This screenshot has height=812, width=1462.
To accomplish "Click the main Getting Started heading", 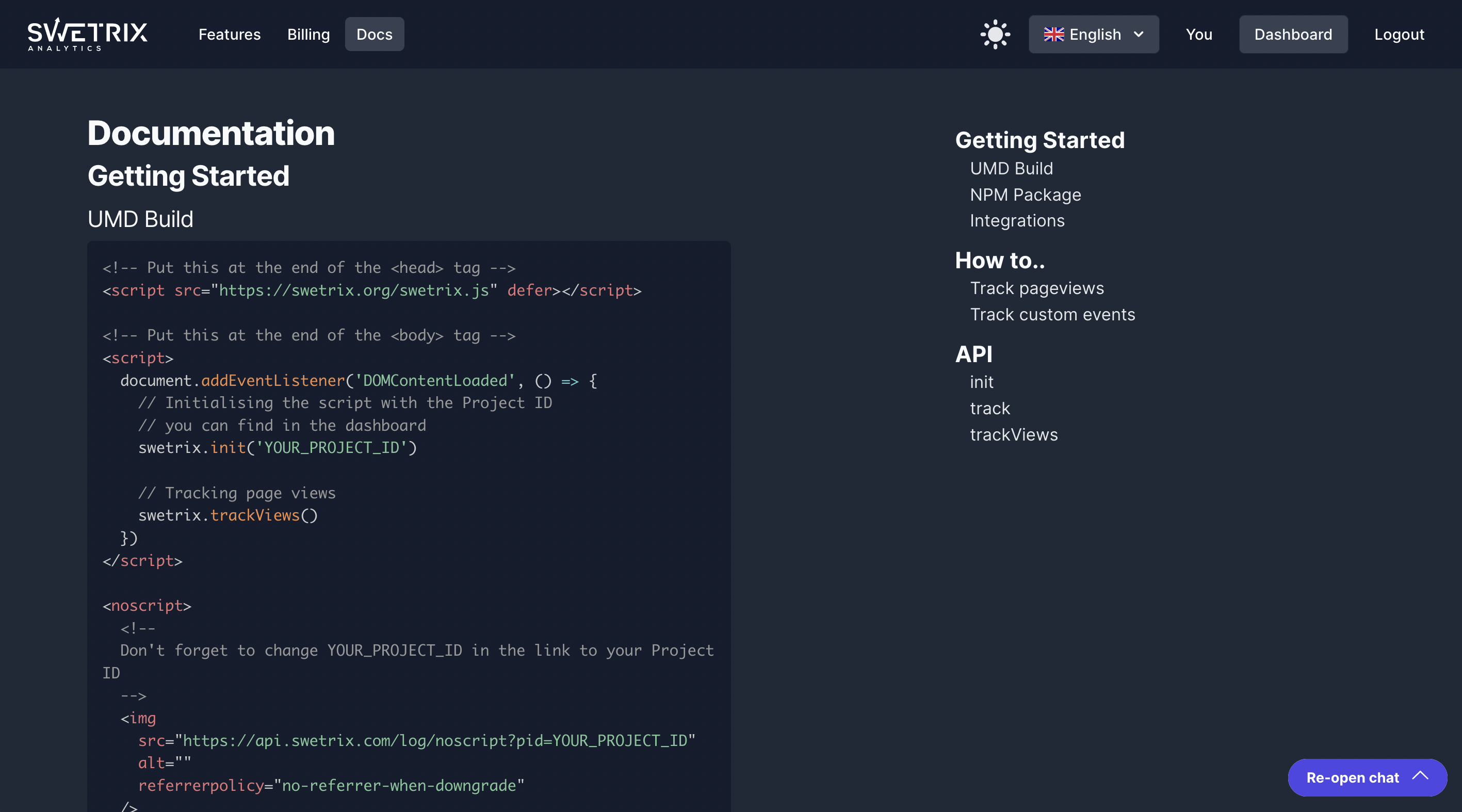I will coord(188,176).
